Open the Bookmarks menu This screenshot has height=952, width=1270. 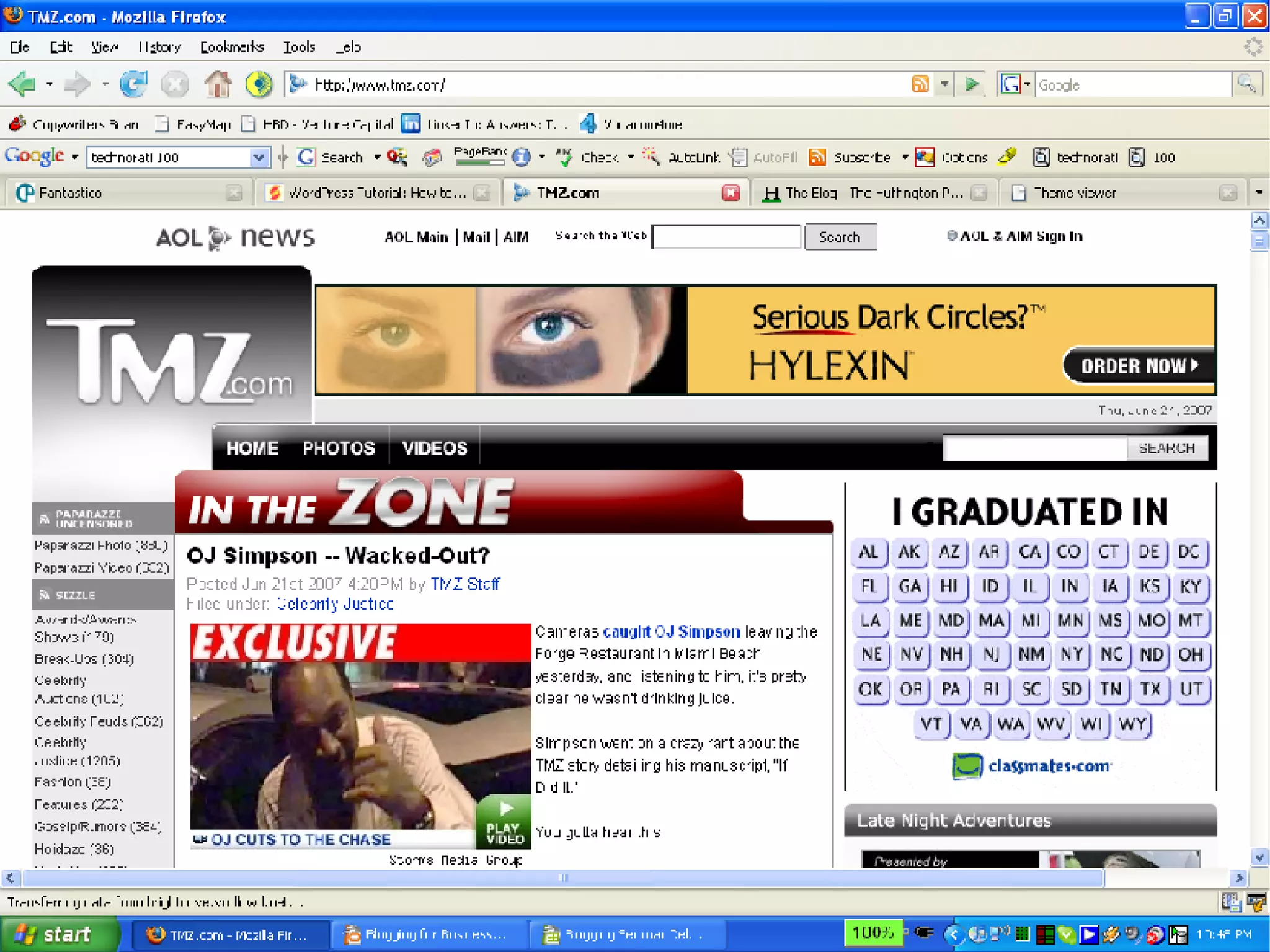pos(232,47)
